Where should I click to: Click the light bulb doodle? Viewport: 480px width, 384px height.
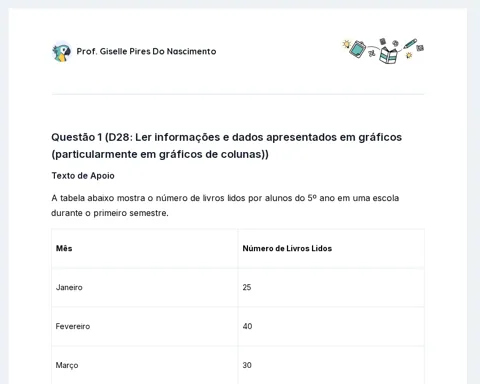click(347, 44)
